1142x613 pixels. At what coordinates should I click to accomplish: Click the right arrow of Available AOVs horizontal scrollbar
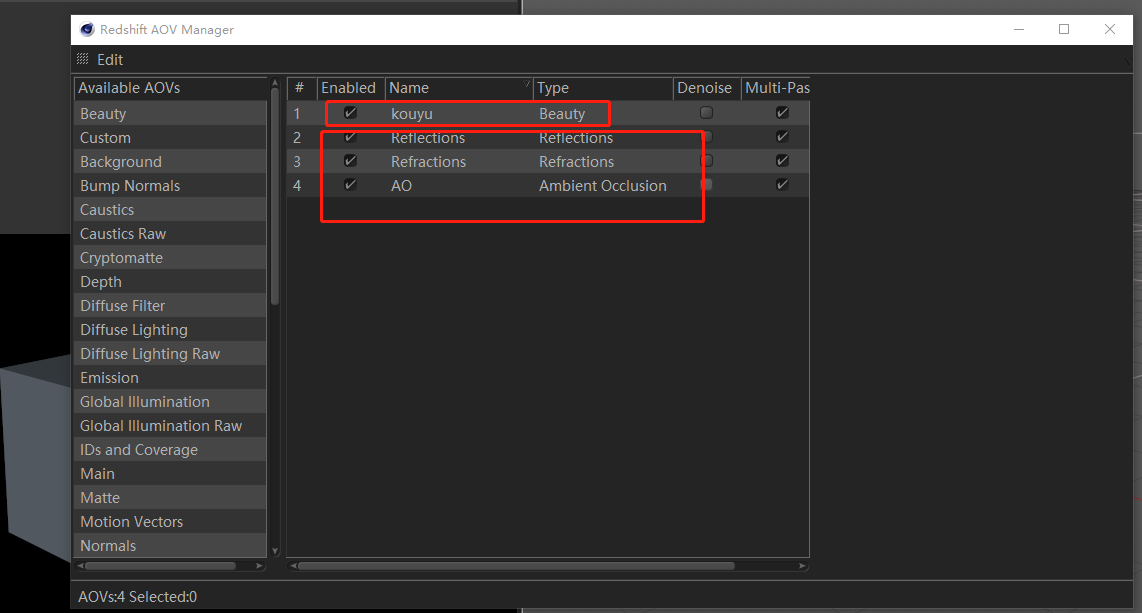click(260, 566)
